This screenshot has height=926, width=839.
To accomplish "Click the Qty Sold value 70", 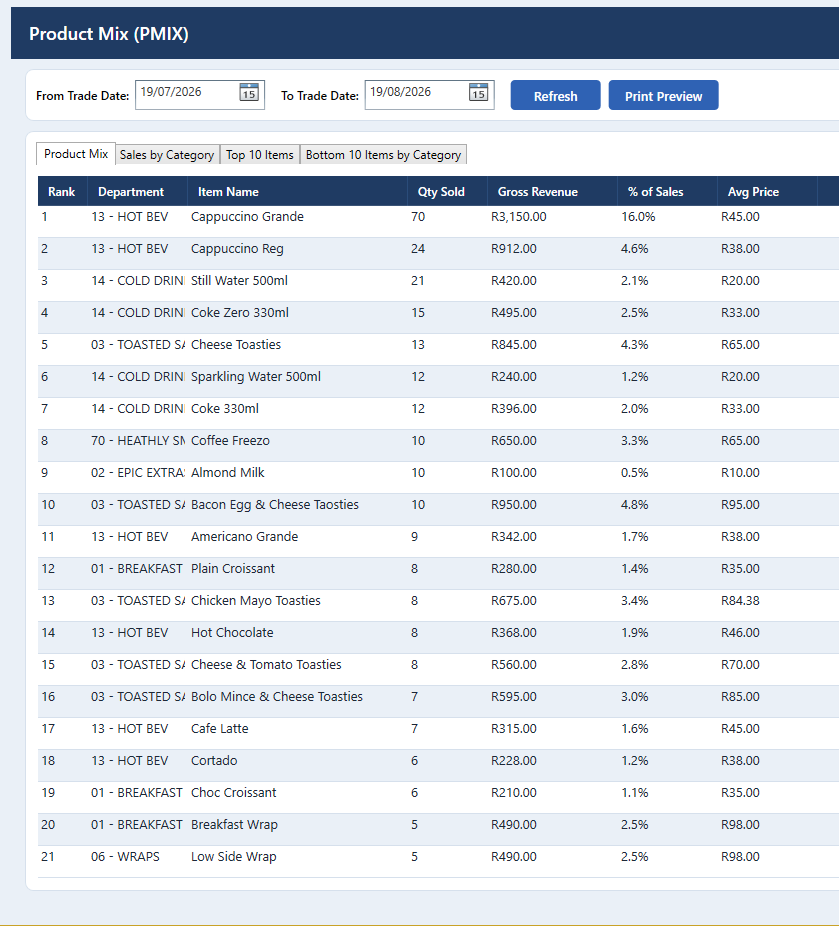I will tap(418, 217).
